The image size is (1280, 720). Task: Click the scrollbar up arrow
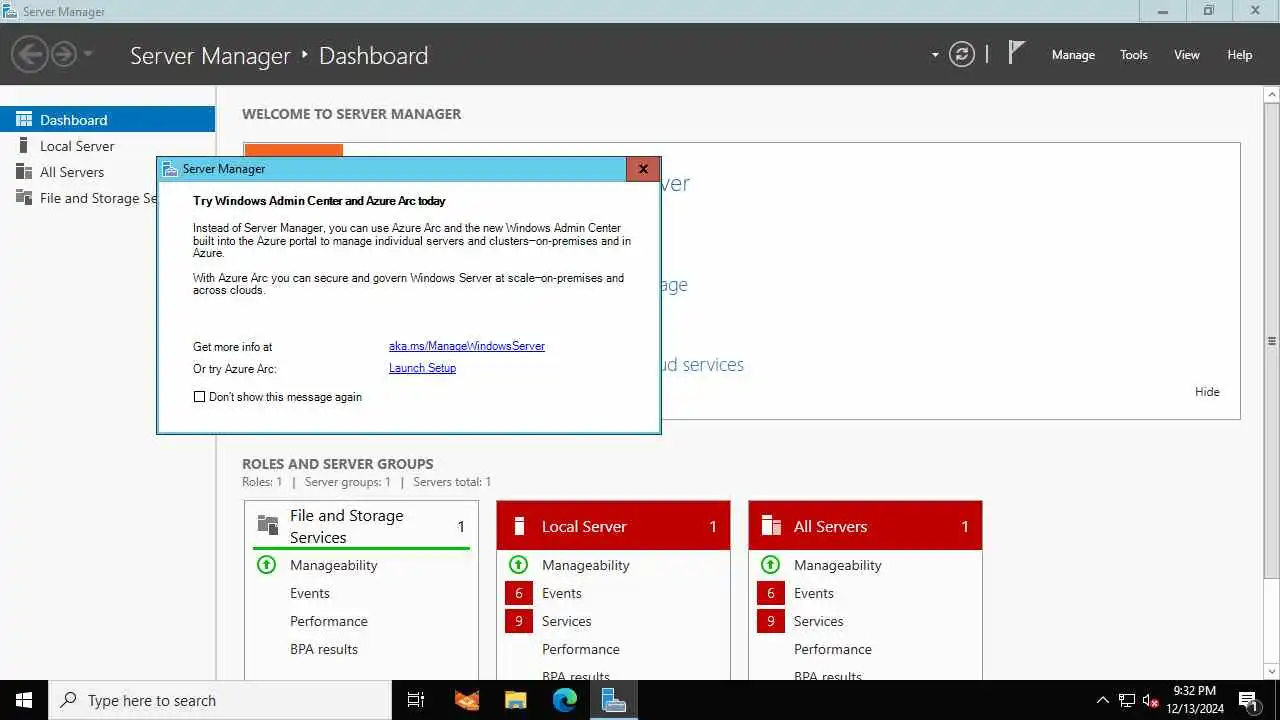1271,93
